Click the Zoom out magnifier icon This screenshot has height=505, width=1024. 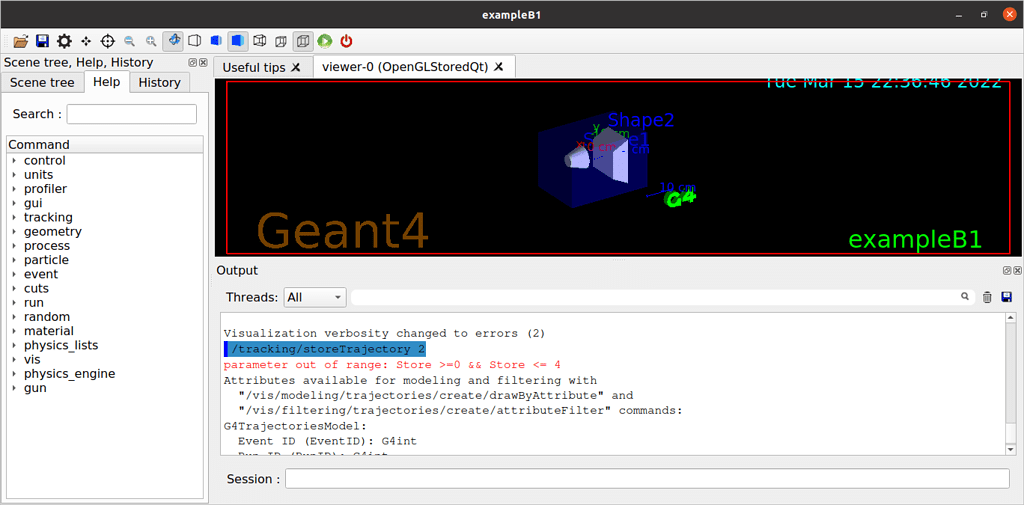pos(130,41)
